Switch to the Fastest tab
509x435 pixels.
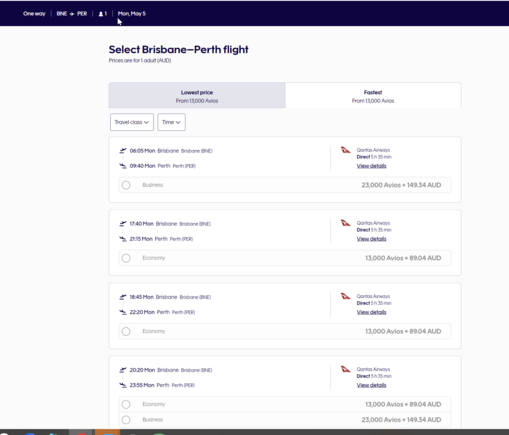point(373,96)
